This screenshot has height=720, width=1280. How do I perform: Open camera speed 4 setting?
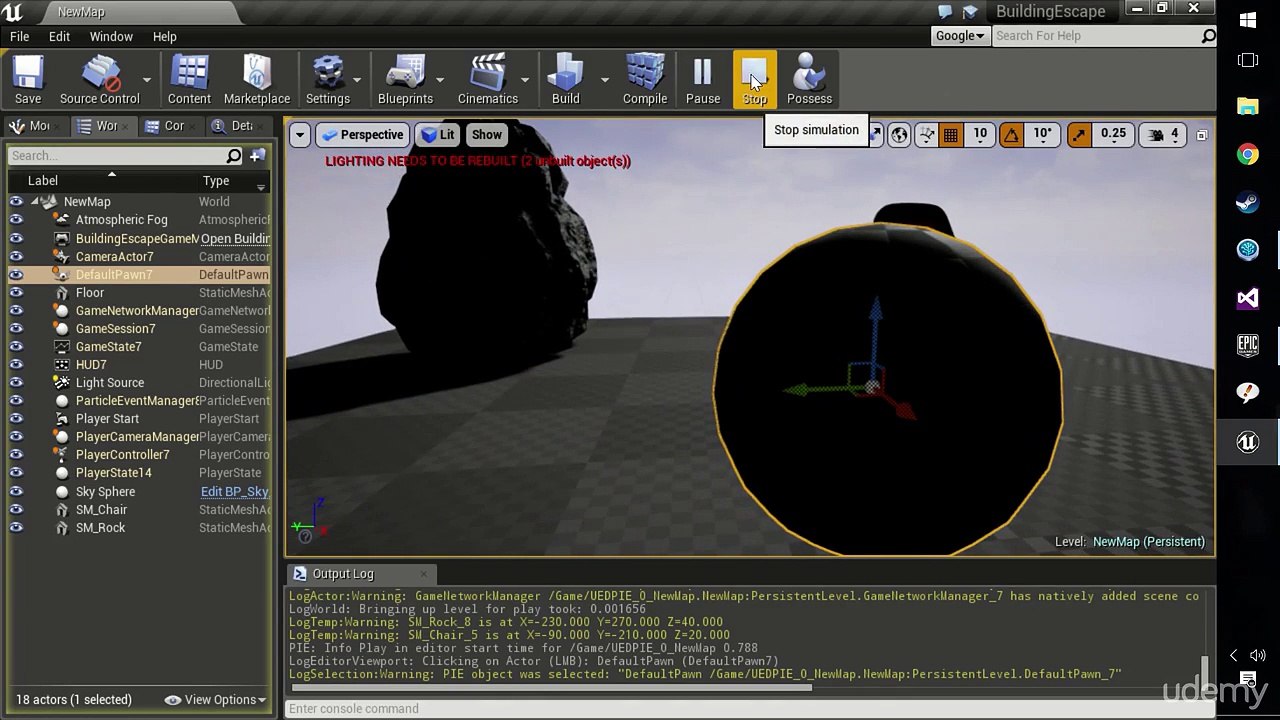(1165, 135)
